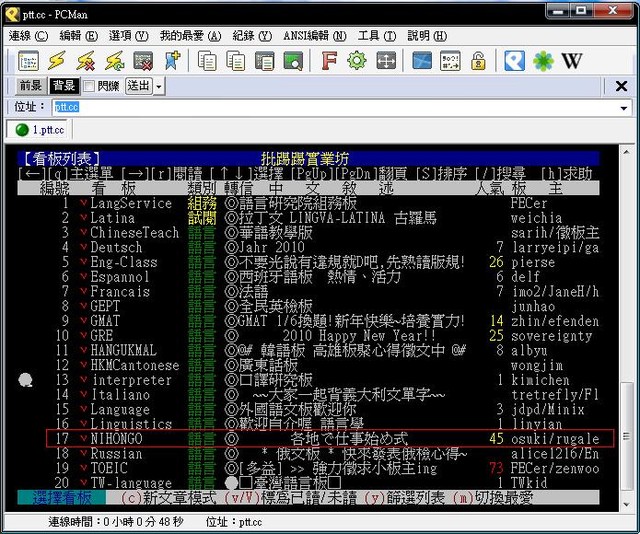Select the Francais board row
The width and height of the screenshot is (640, 534).
(x=308, y=291)
